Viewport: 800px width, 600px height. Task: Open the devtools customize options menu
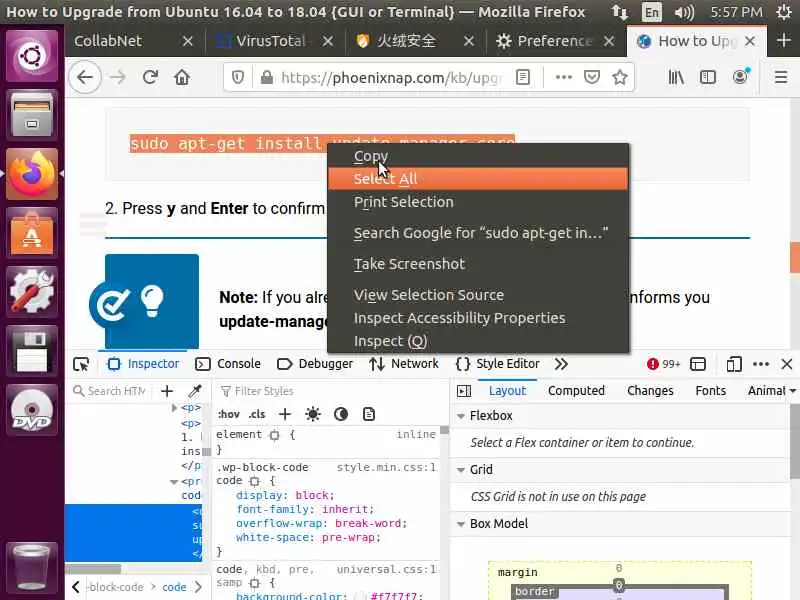761,364
